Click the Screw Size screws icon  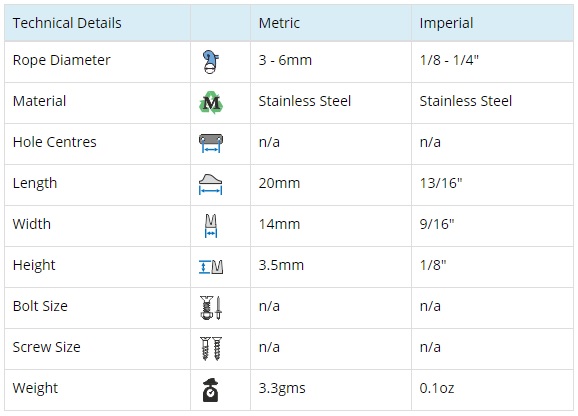[211, 349]
